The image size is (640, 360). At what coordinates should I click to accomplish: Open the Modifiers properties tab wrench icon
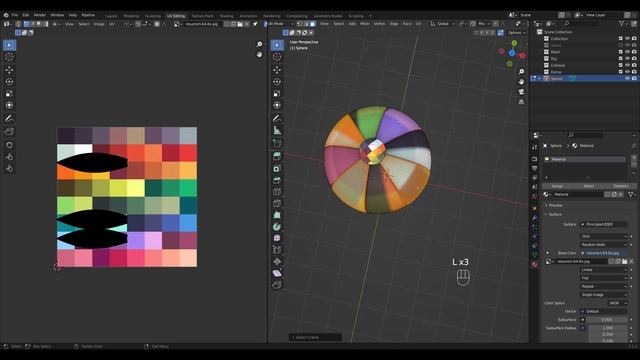click(x=535, y=218)
